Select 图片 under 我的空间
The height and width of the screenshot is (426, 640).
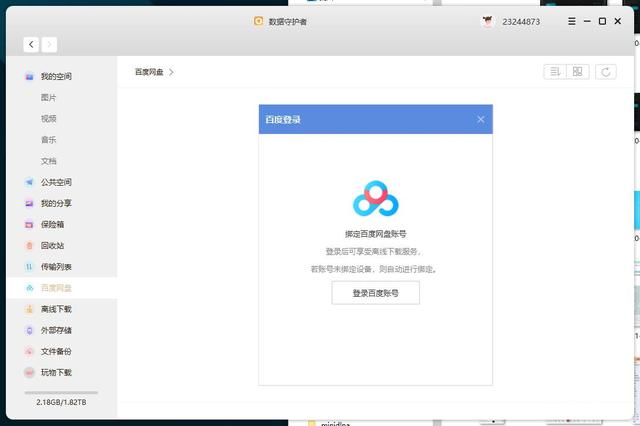[48, 98]
